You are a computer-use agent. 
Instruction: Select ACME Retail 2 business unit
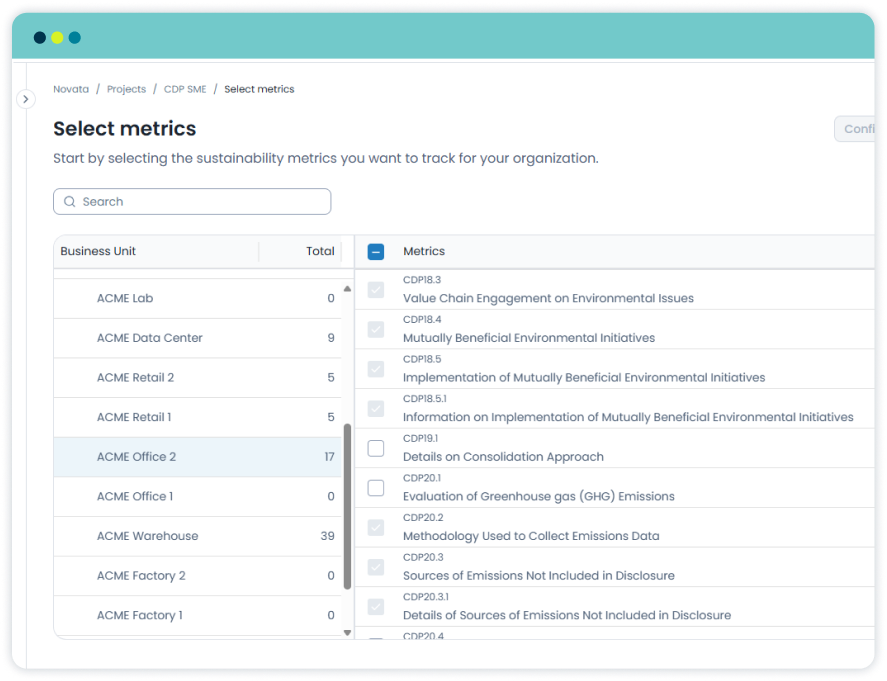click(197, 378)
